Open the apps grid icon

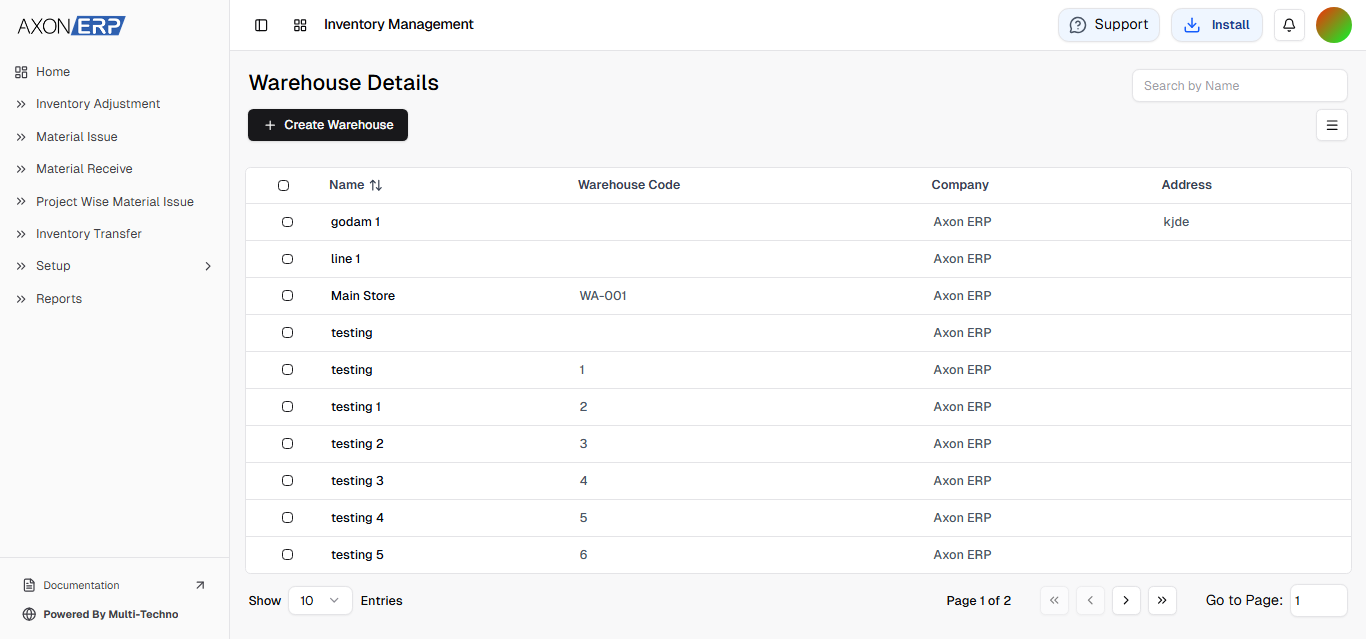[300, 25]
